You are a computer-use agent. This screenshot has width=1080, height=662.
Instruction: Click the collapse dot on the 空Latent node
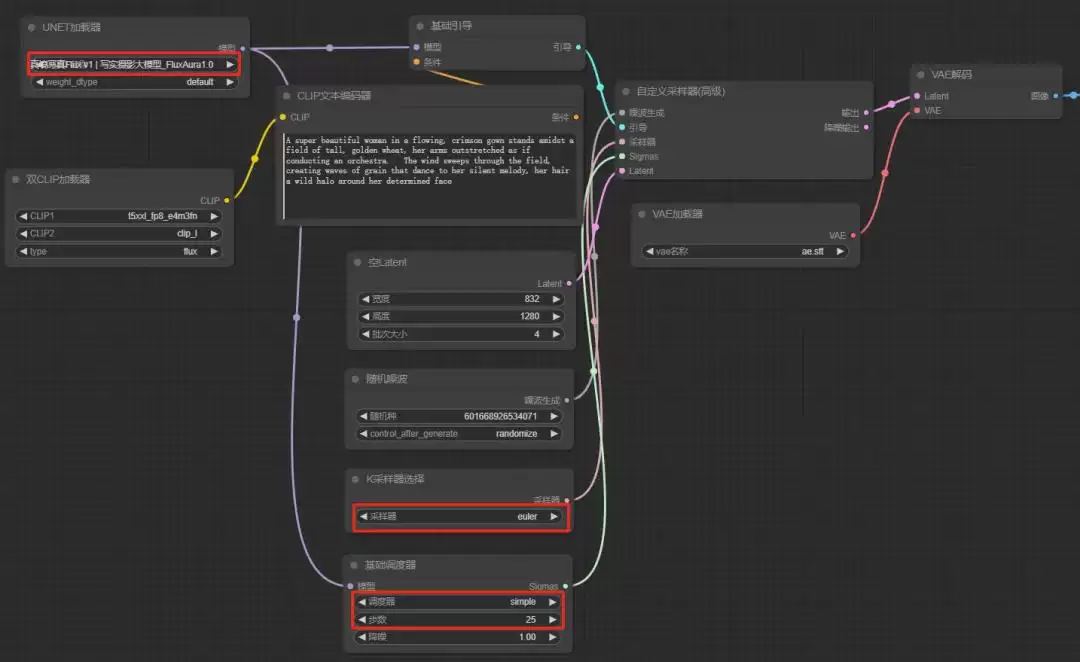(x=357, y=262)
